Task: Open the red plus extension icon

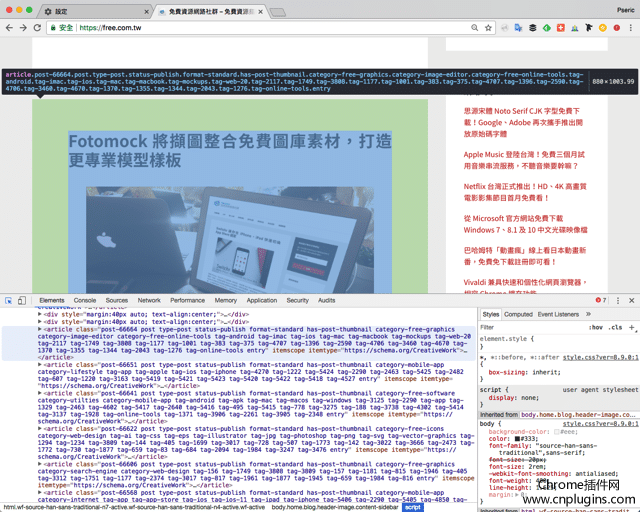Action: point(561,27)
